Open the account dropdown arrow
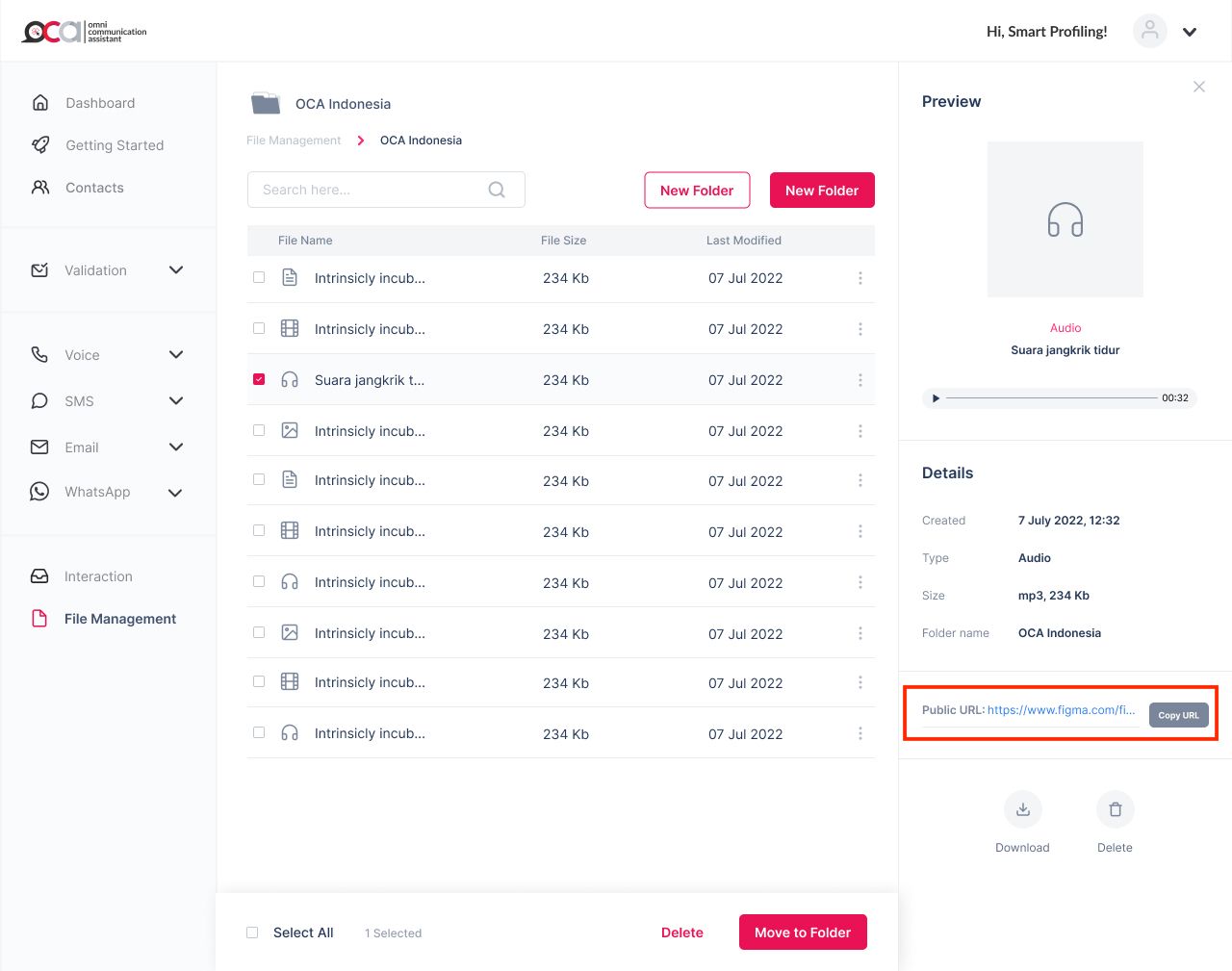The width and height of the screenshot is (1232, 971). 1190,32
